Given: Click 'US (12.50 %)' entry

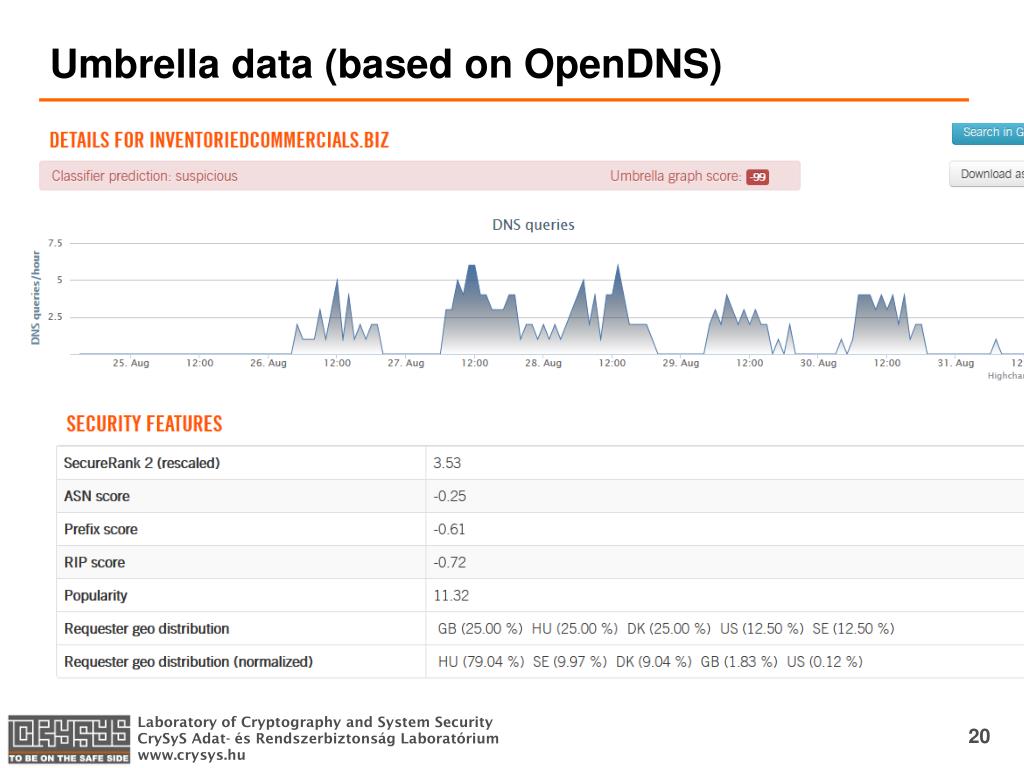Looking at the screenshot, I should (x=761, y=629).
